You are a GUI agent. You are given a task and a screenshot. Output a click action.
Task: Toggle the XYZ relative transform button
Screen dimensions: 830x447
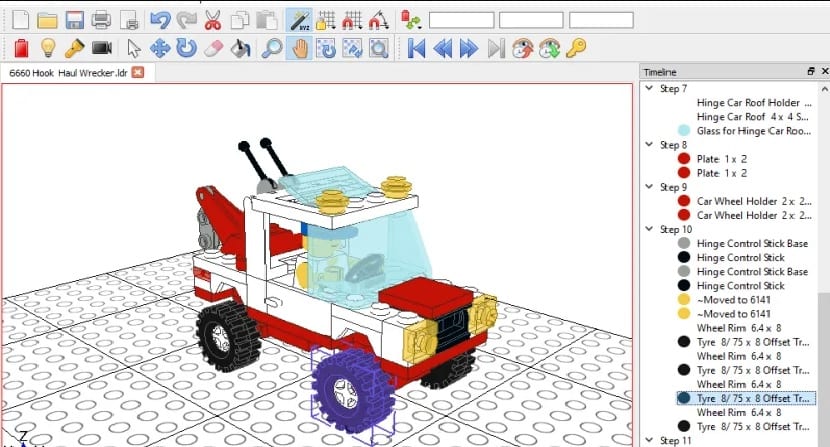tap(298, 19)
